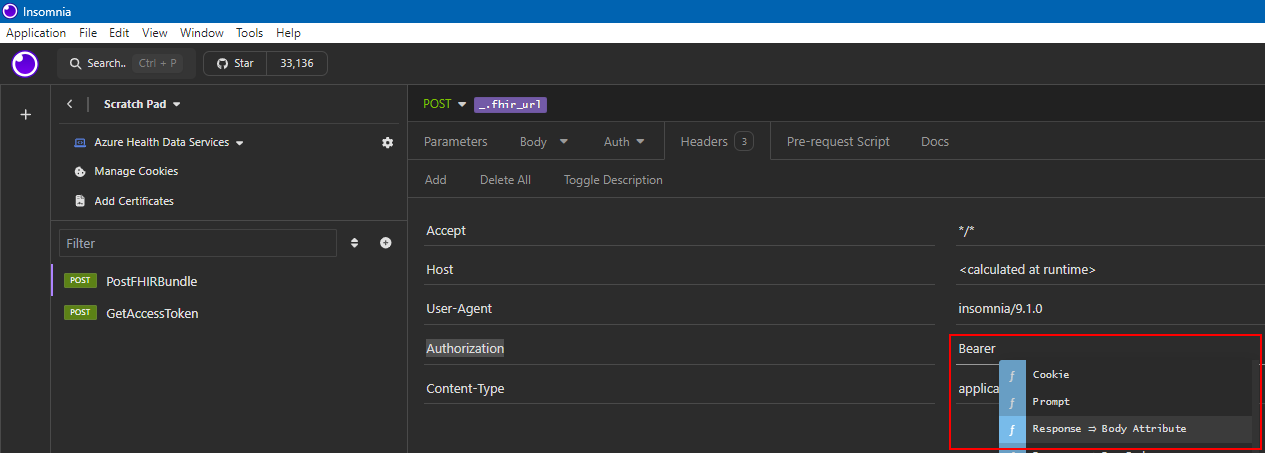Click POST badge on GetAccessToken
Viewport: 1265px width, 453px height.
(80, 313)
